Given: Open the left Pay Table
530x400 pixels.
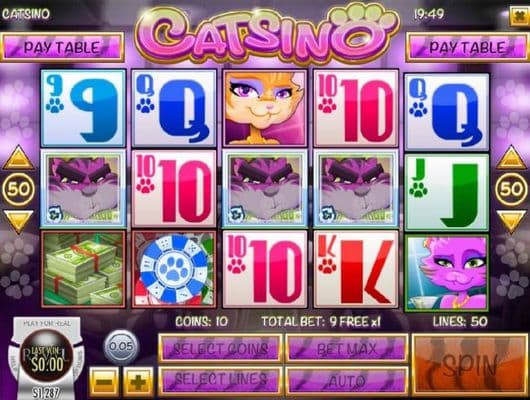Looking at the screenshot, I should pyautogui.click(x=62, y=47).
